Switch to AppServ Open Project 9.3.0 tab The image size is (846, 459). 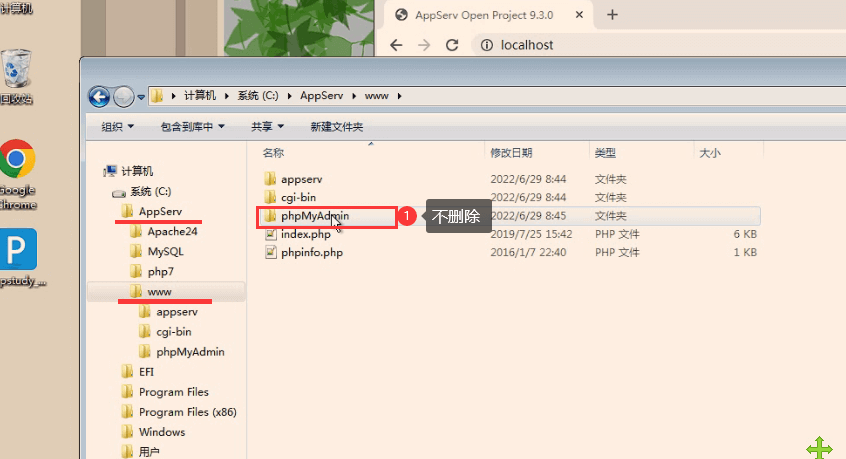pyautogui.click(x=484, y=15)
